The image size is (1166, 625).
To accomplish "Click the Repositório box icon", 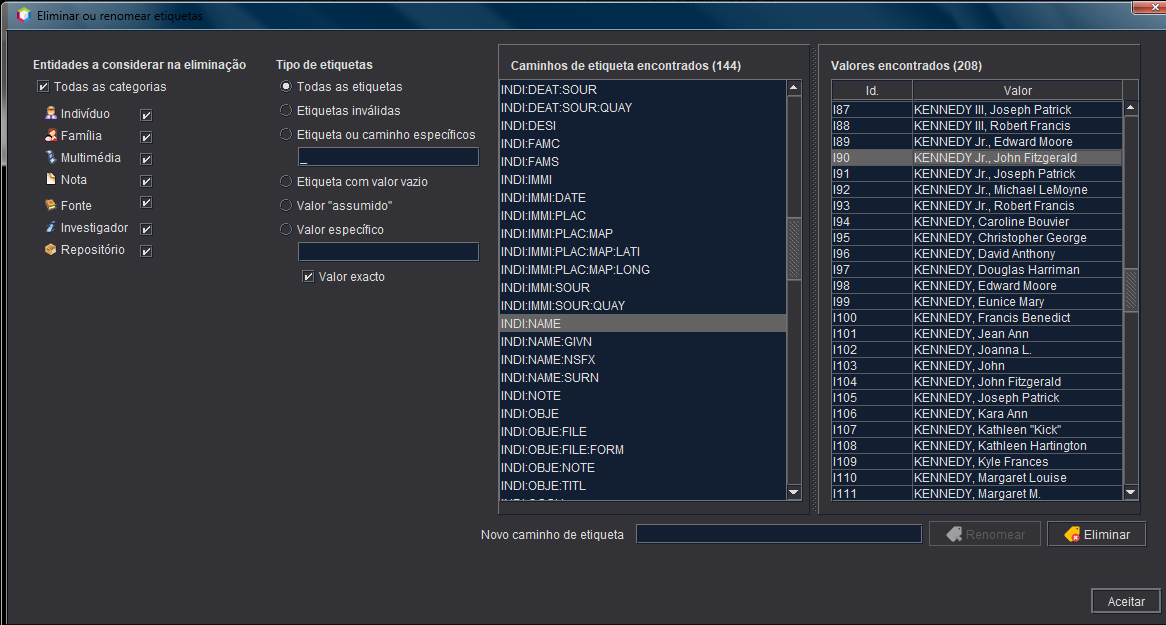I will point(51,250).
